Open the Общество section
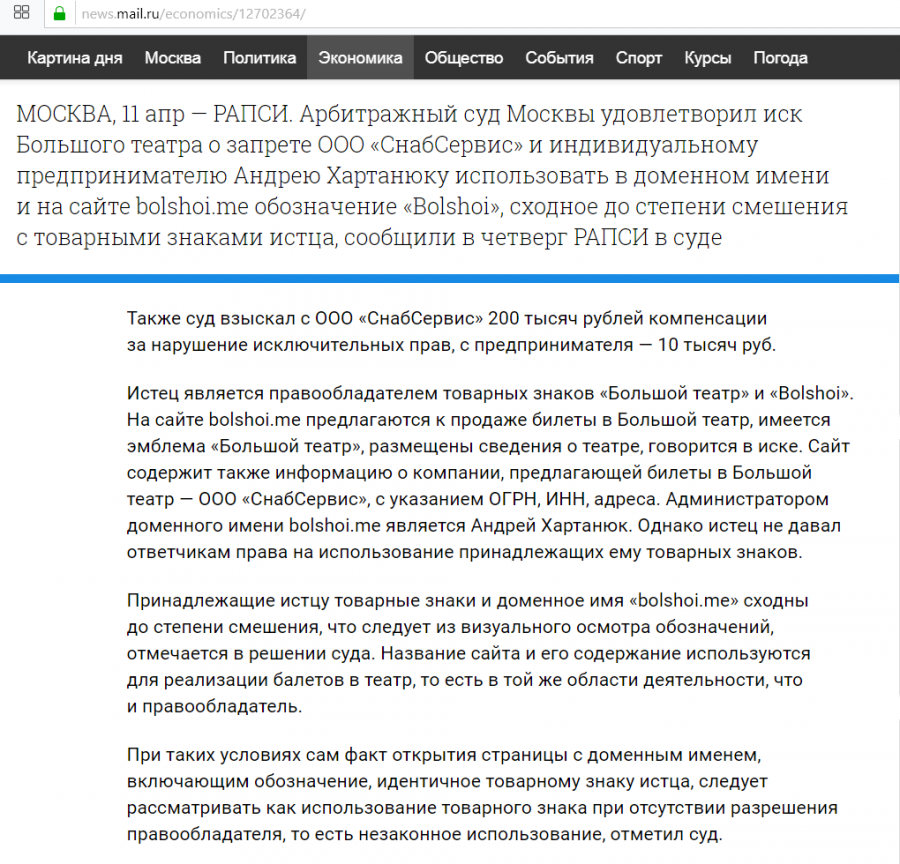The image size is (900, 864). pyautogui.click(x=464, y=58)
